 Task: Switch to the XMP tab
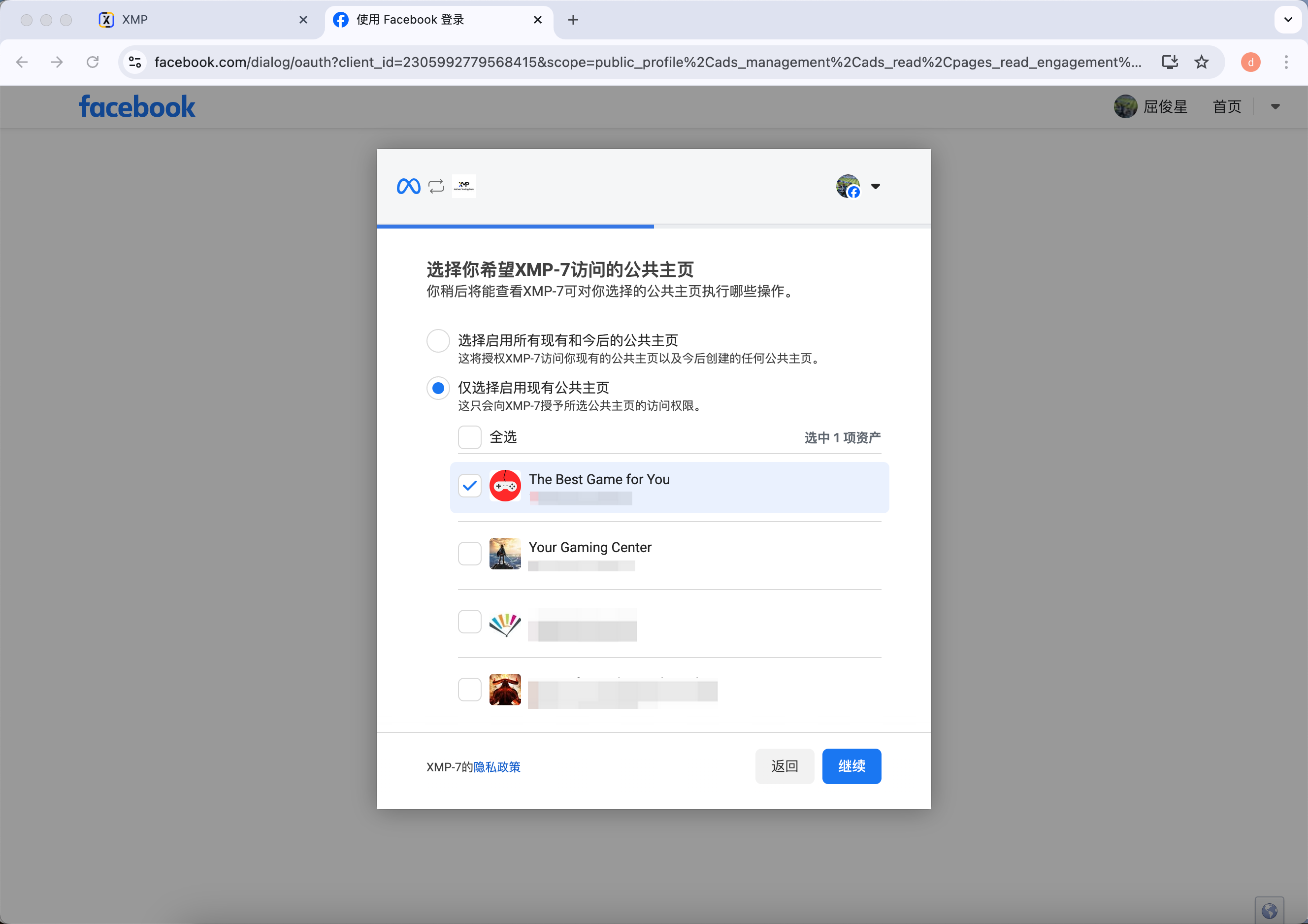tap(203, 20)
